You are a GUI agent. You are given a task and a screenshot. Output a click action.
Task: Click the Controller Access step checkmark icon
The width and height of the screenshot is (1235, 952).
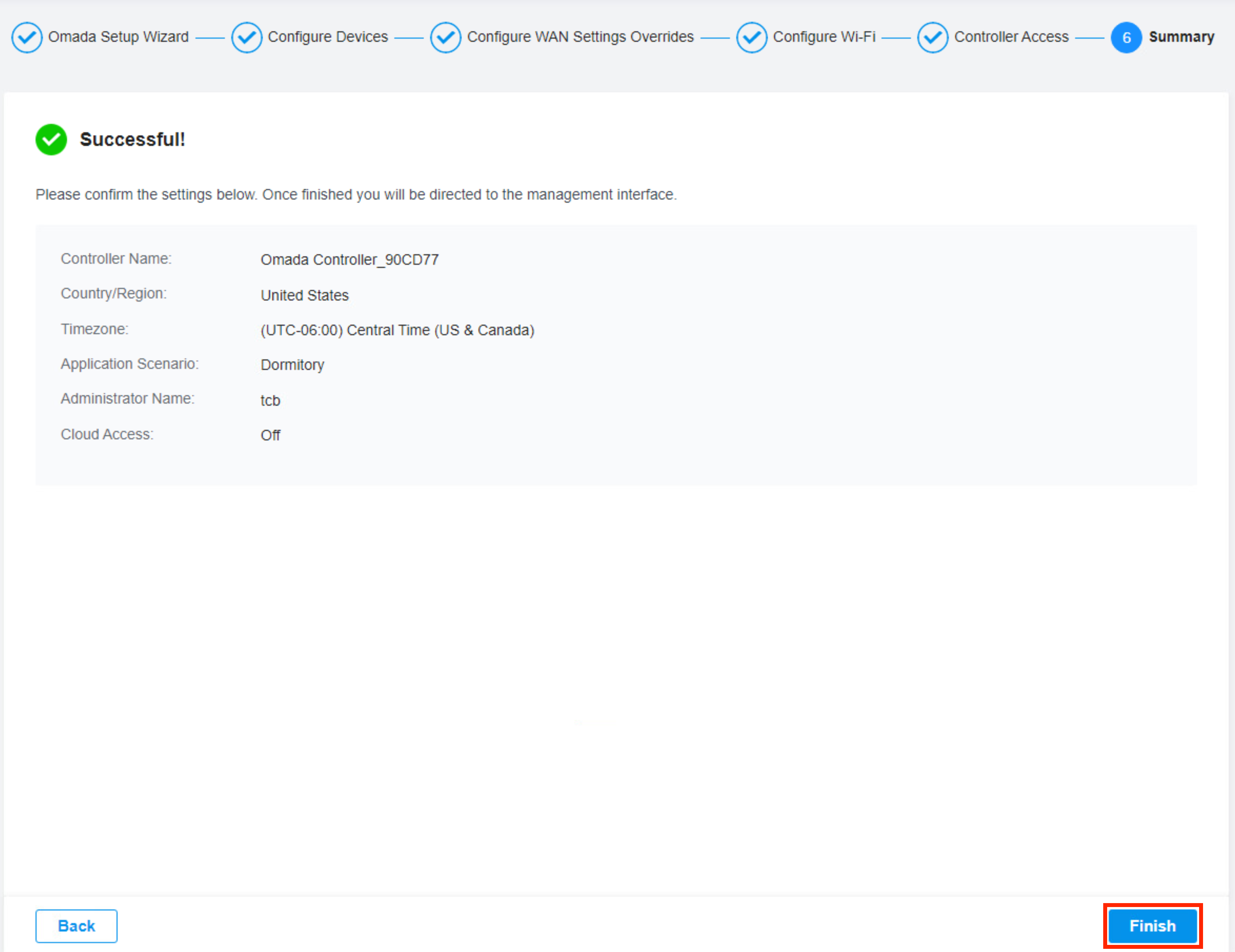pyautogui.click(x=932, y=37)
